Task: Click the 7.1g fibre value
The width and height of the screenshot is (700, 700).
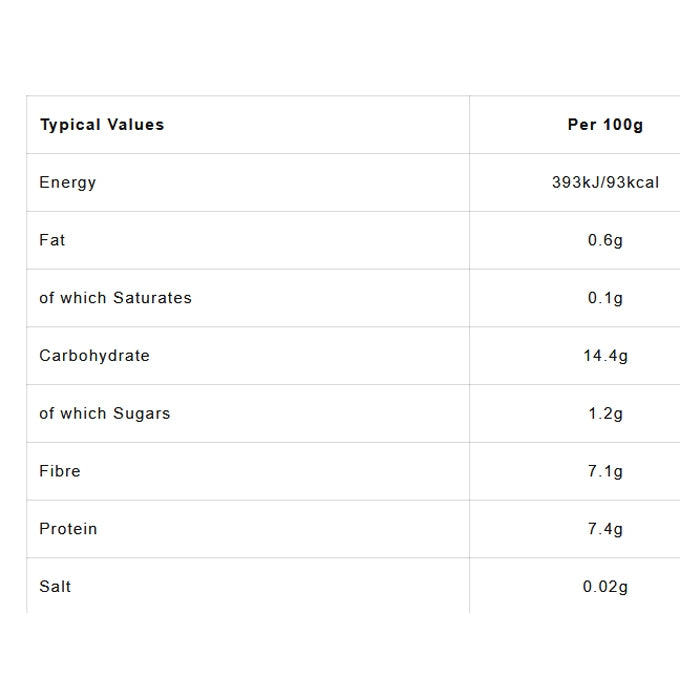Action: 605,471
